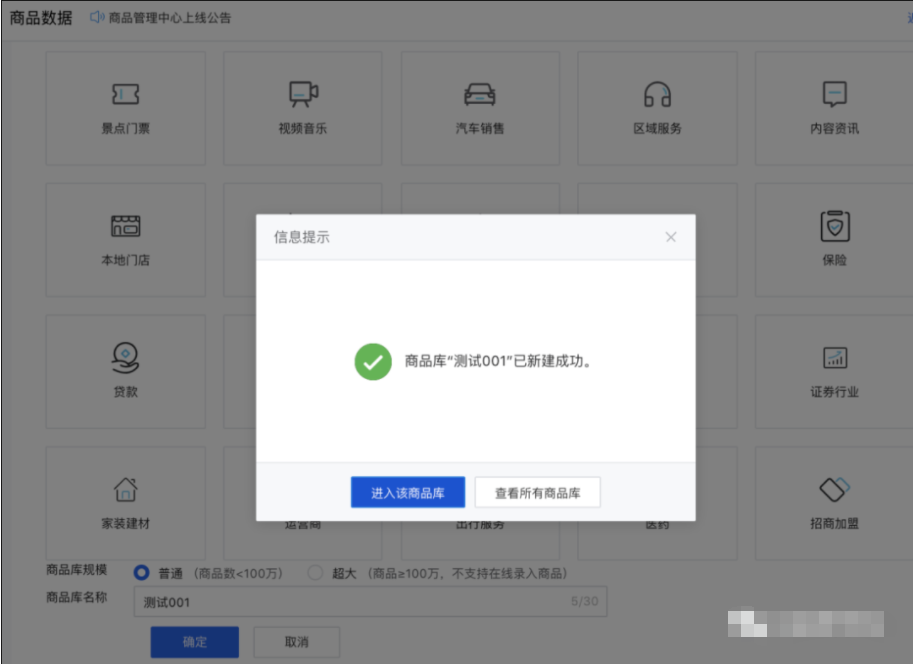
Task: Click the 查看所有商品库 button
Action: (x=537, y=491)
